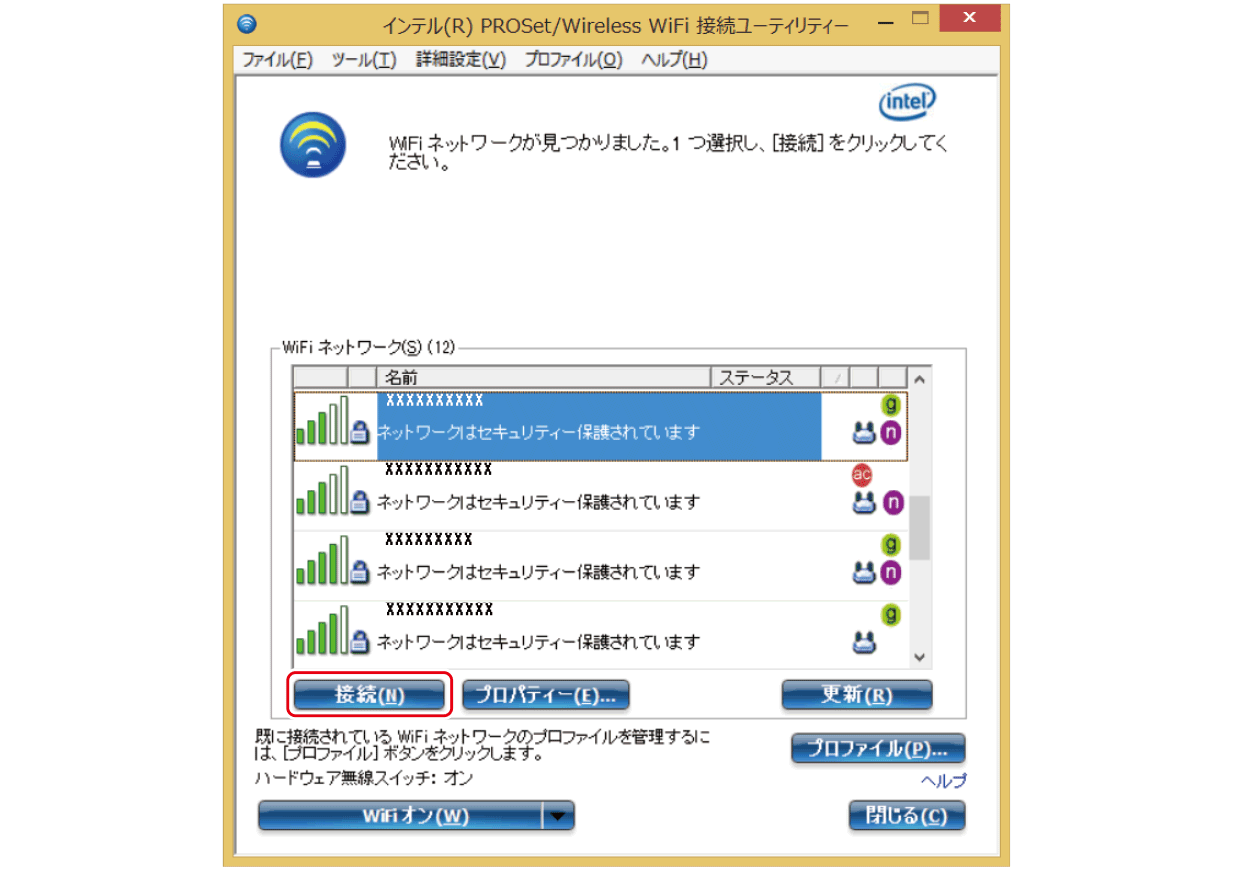Screen dimensions: 1240x870
Task: Open the ツール(T) menu
Action: click(x=364, y=60)
